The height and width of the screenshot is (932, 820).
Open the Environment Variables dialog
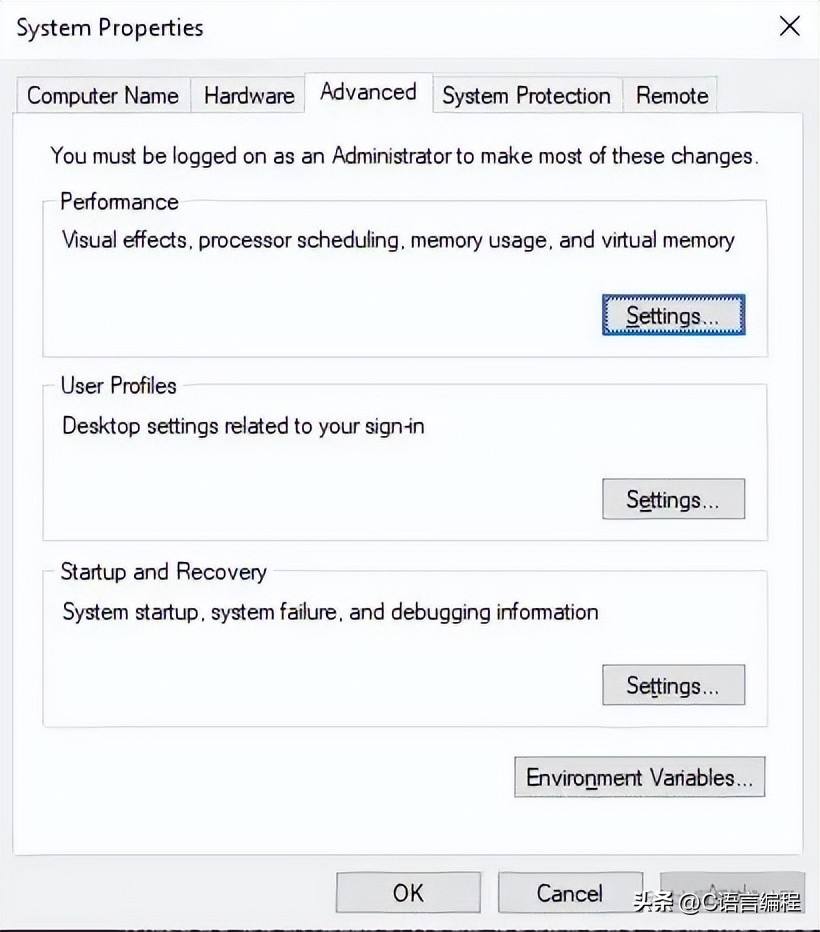point(639,777)
